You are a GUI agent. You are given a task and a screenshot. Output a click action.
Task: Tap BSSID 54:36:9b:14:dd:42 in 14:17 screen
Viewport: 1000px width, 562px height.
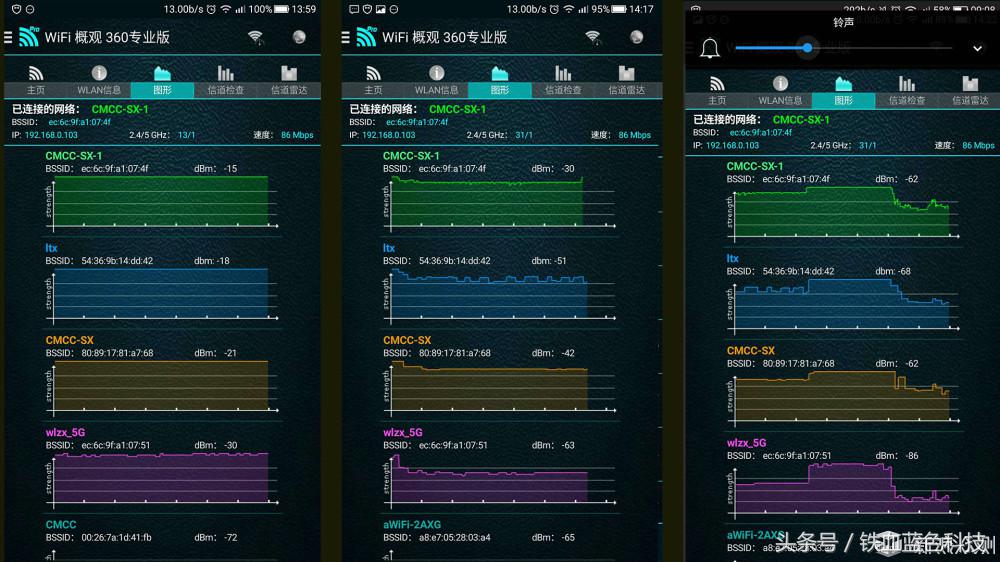455,261
